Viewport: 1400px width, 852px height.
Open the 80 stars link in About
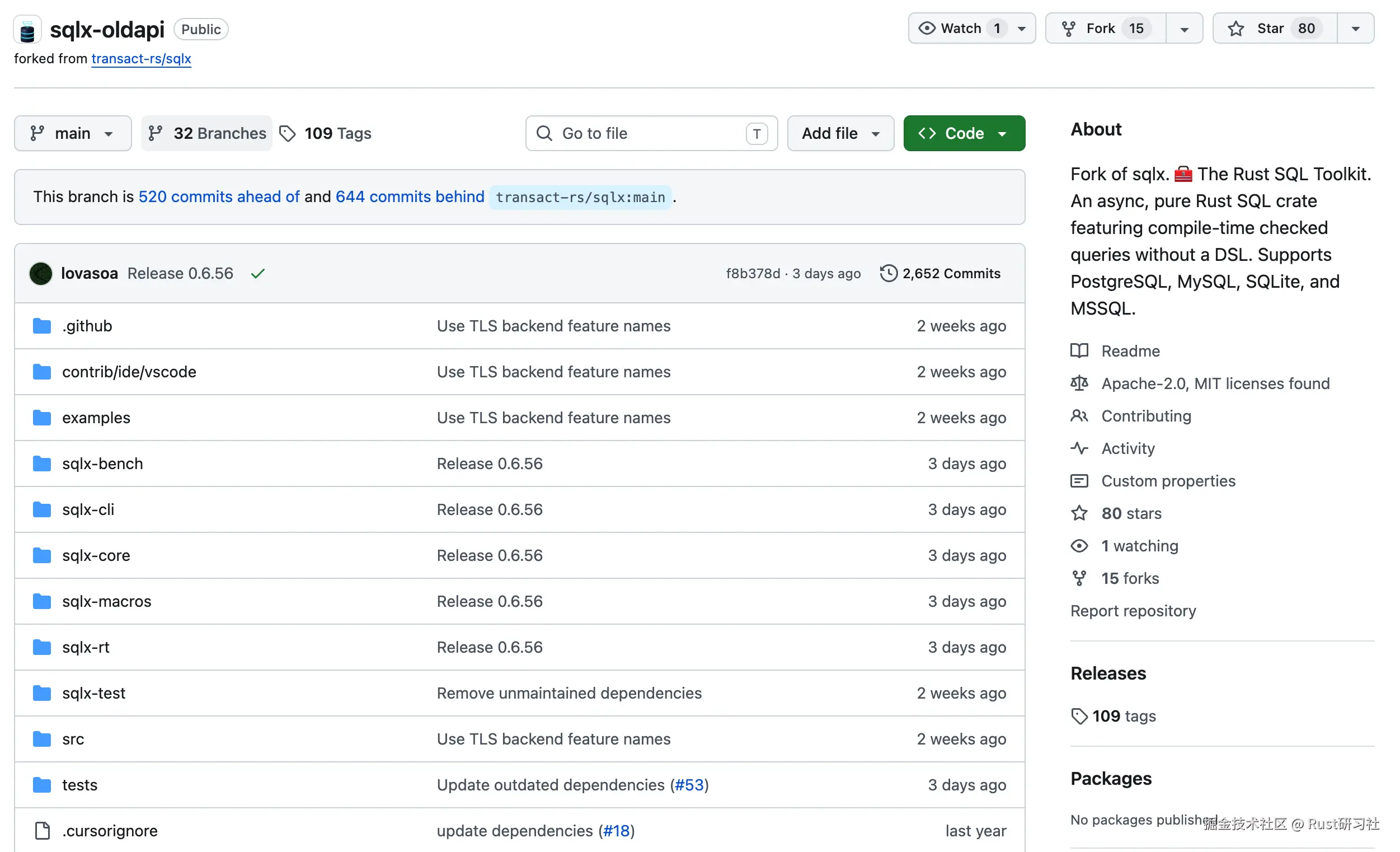click(1132, 514)
